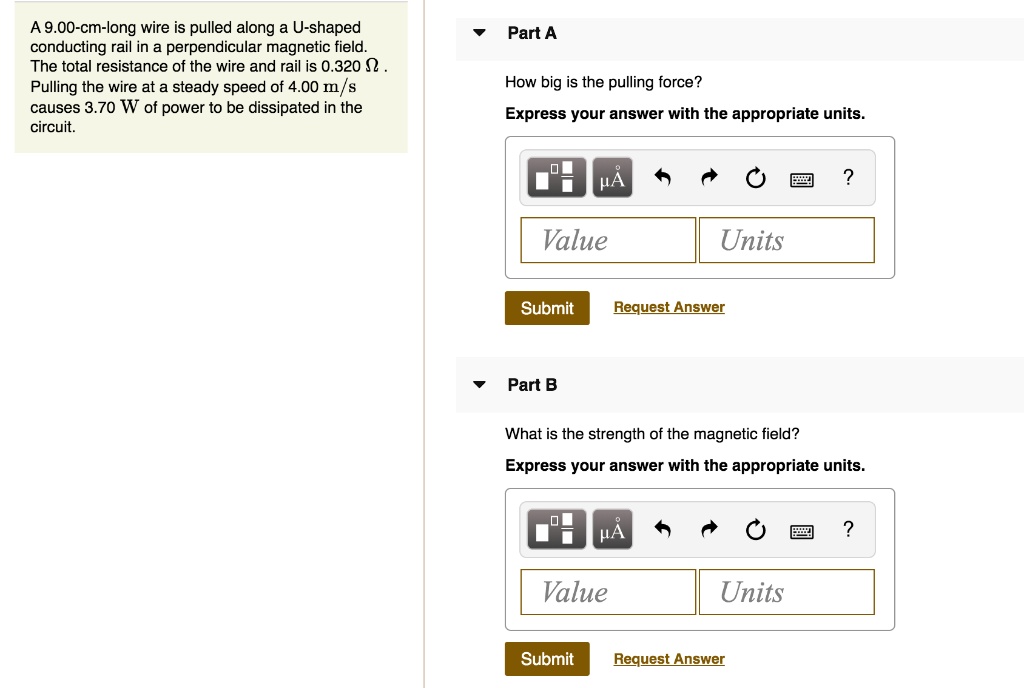This screenshot has width=1024, height=688.
Task: Open templates tool in Part A toolbar
Action: 555,178
